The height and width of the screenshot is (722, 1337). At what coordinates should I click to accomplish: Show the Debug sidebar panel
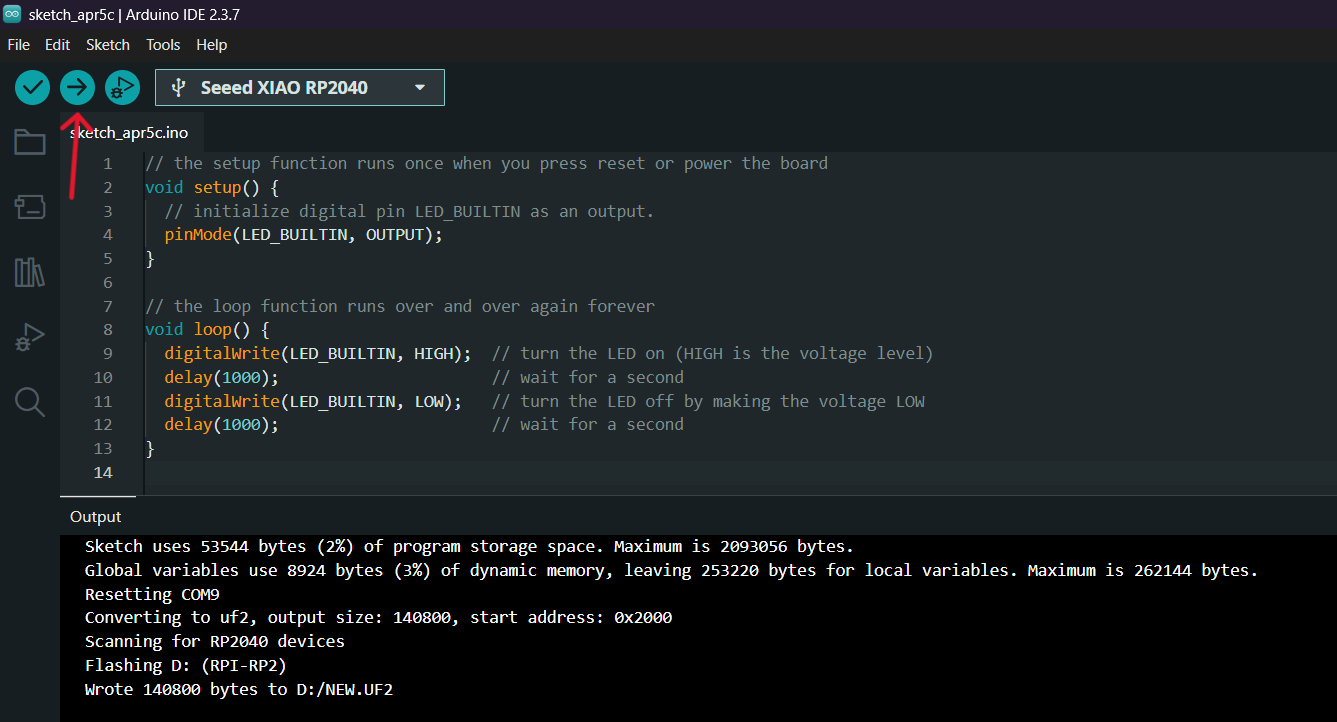click(x=30, y=337)
